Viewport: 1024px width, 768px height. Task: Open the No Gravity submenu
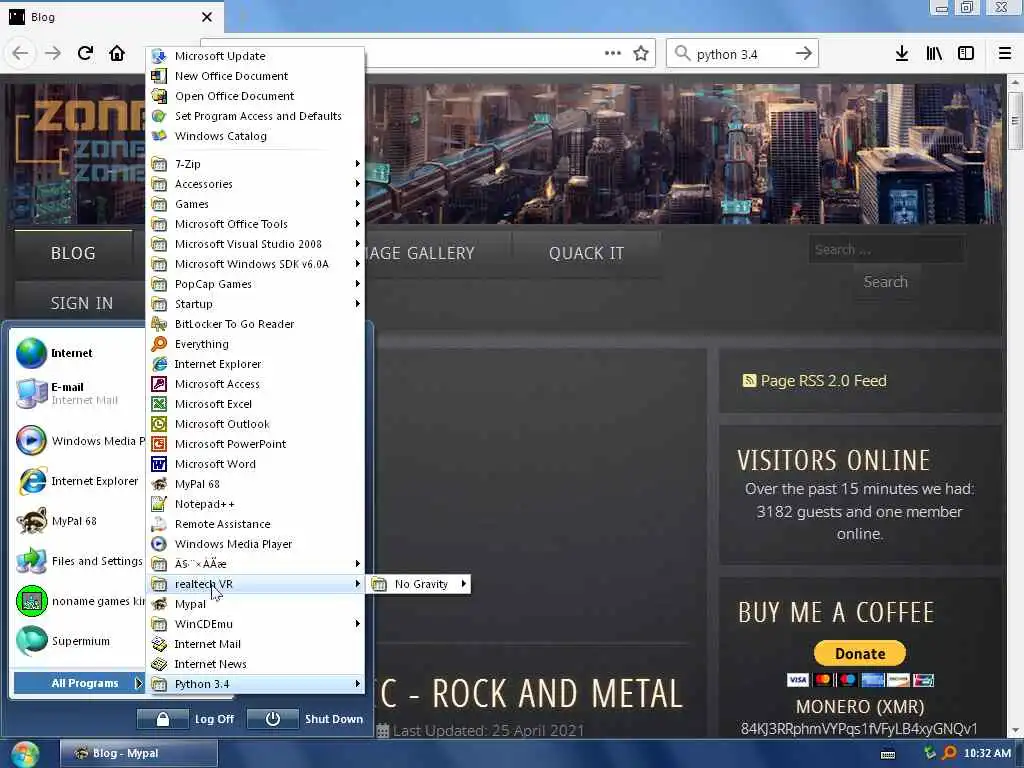[419, 584]
